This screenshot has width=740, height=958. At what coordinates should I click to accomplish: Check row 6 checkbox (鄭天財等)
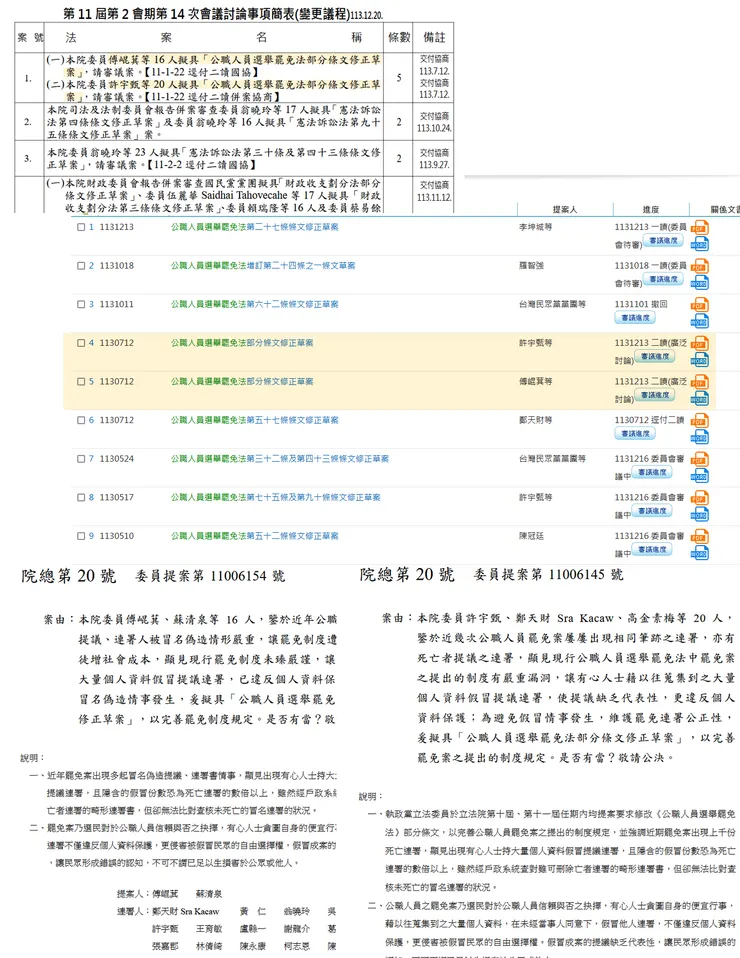(x=81, y=420)
